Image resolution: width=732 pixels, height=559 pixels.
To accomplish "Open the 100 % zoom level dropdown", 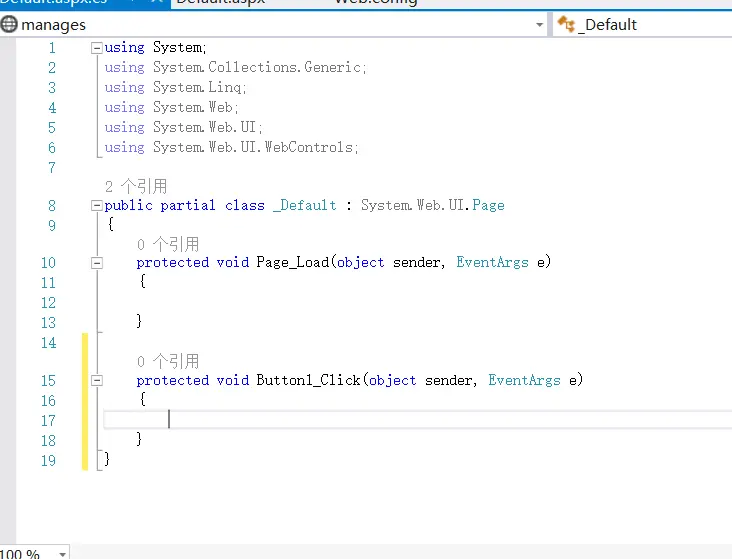I will [62, 554].
